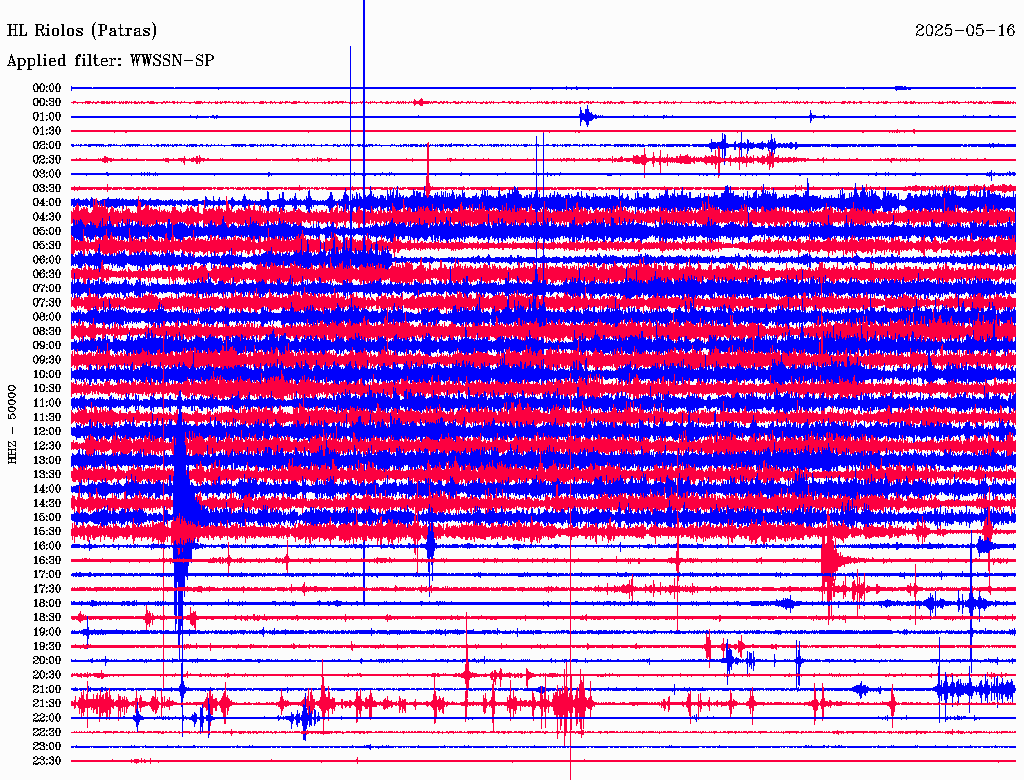This screenshot has height=780, width=1024.
Task: Pick the 06:00 time label
Action: coord(47,260)
